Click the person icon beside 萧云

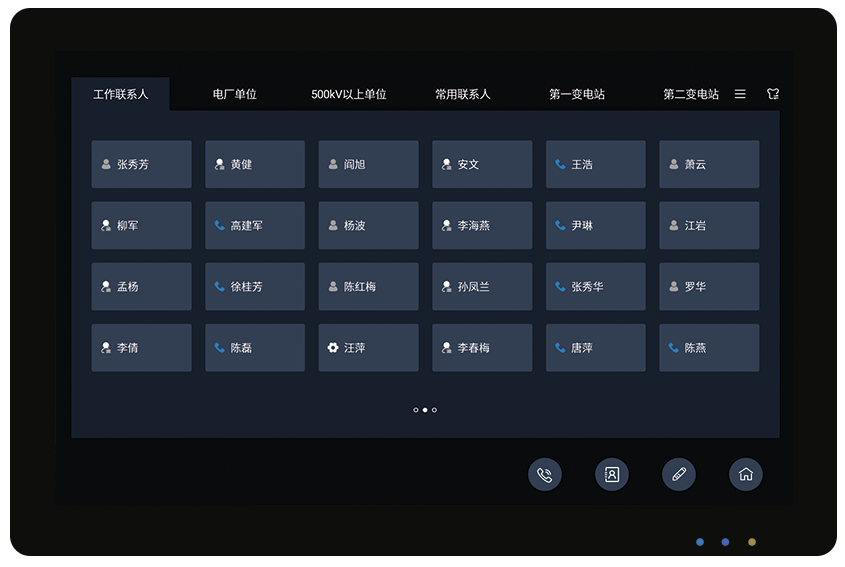674,164
